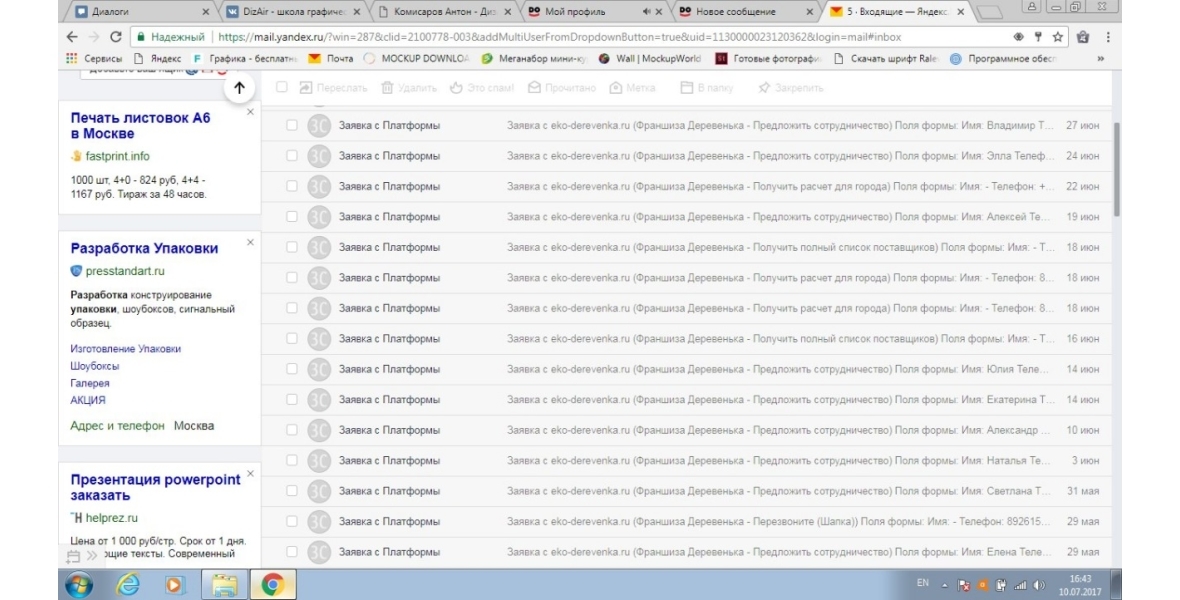Viewport: 1180px width, 600px height.
Task: Open Печать листовок А6 ad link
Action: point(141,126)
